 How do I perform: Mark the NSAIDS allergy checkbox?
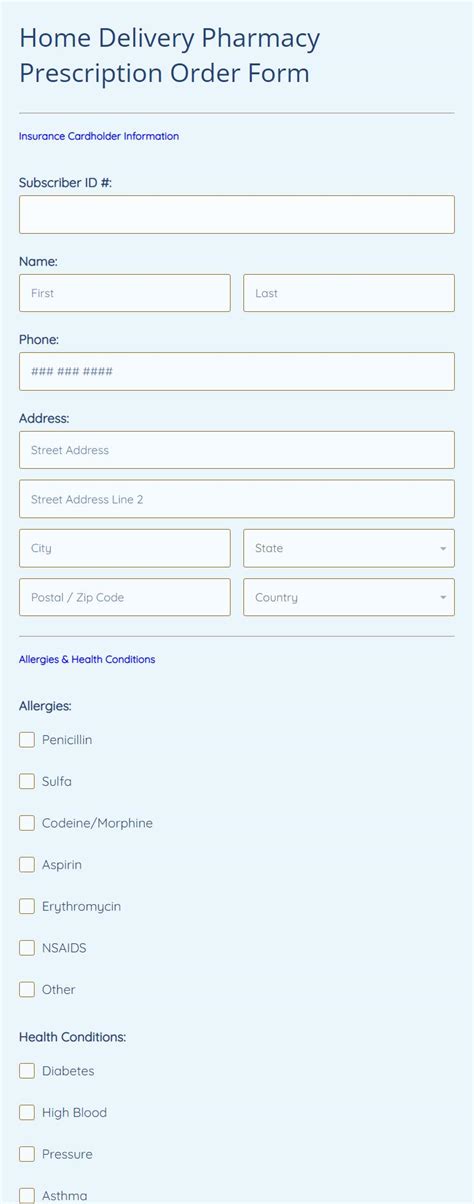click(27, 947)
